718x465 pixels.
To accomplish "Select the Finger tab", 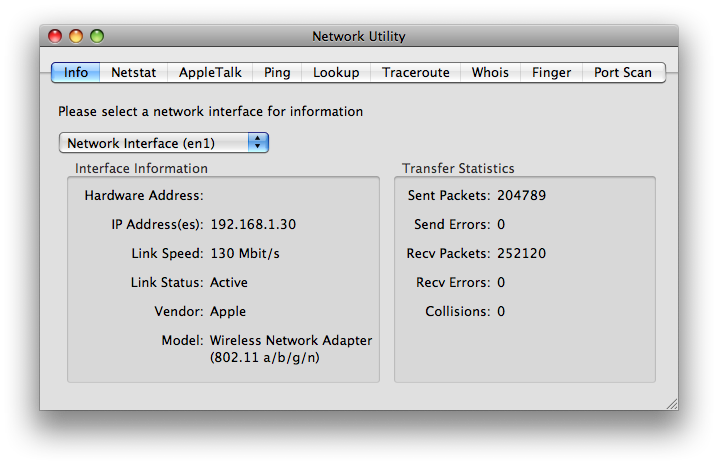I will pyautogui.click(x=551, y=72).
